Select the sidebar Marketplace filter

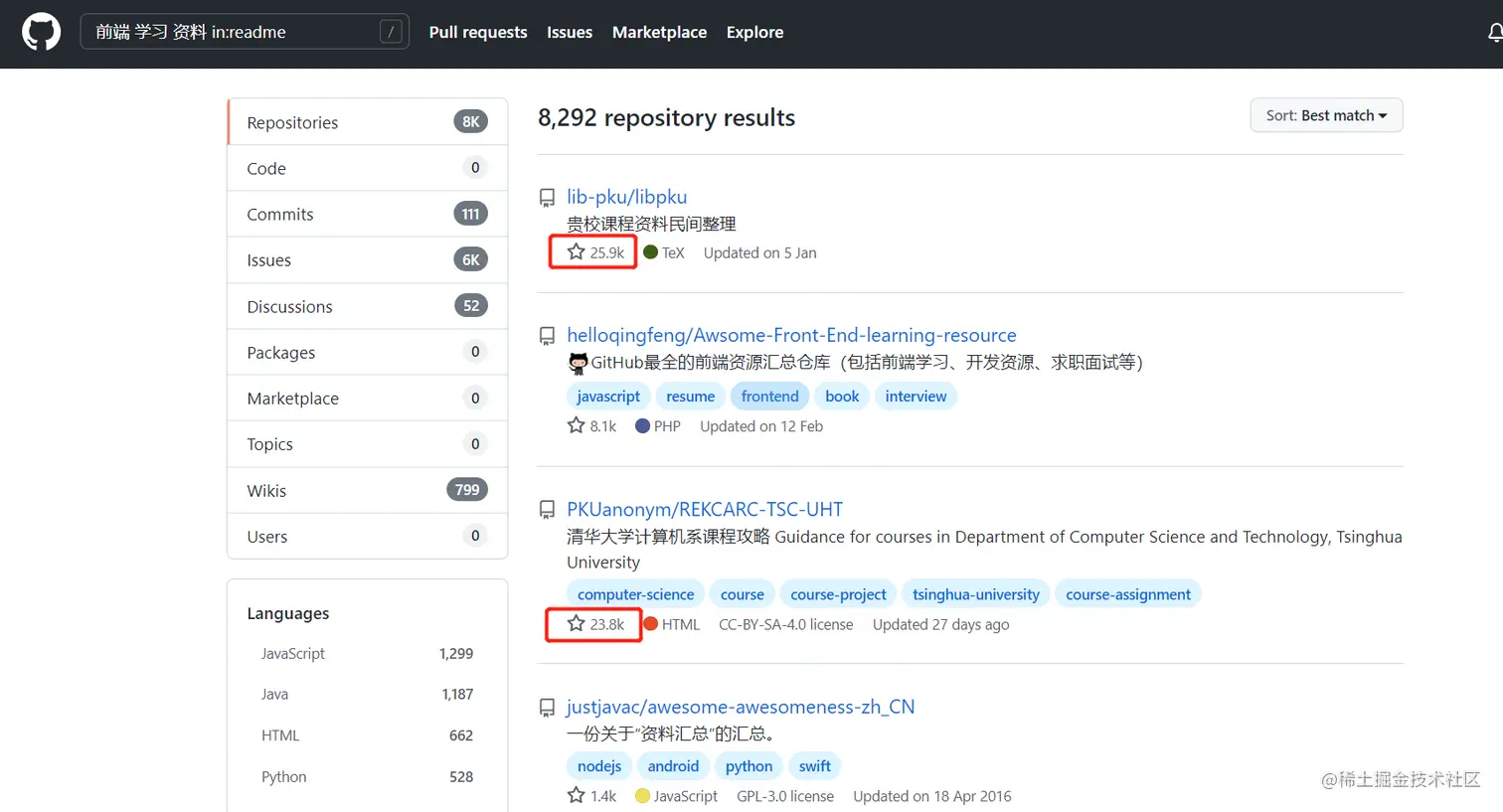[368, 398]
